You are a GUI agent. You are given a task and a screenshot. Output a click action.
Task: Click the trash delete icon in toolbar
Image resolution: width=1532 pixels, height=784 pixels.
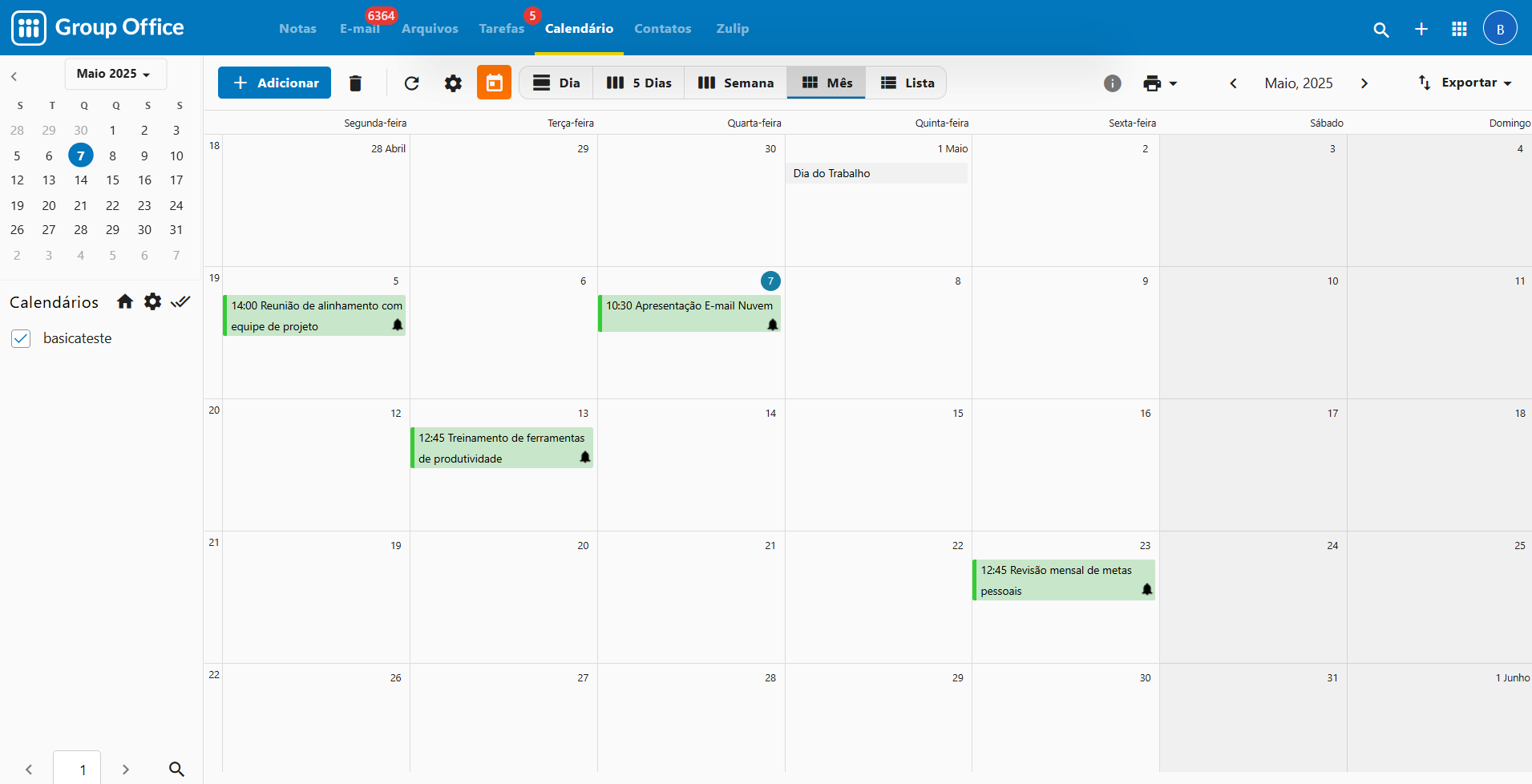pyautogui.click(x=355, y=83)
